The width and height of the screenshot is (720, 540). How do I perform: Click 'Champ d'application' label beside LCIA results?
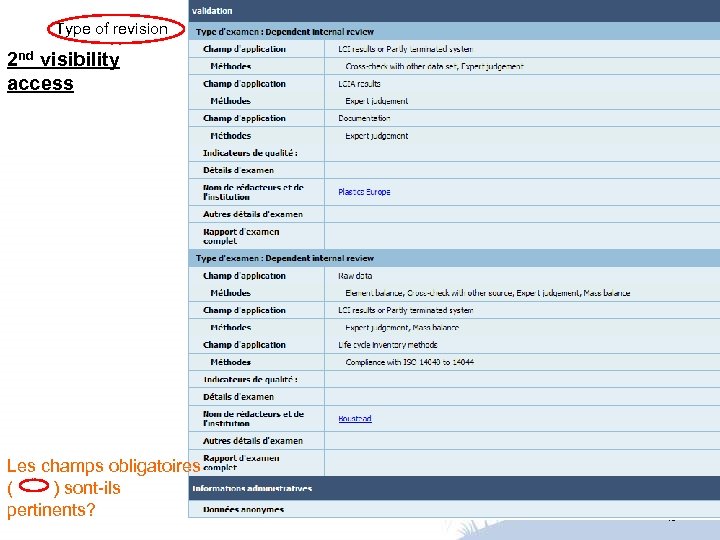point(244,84)
